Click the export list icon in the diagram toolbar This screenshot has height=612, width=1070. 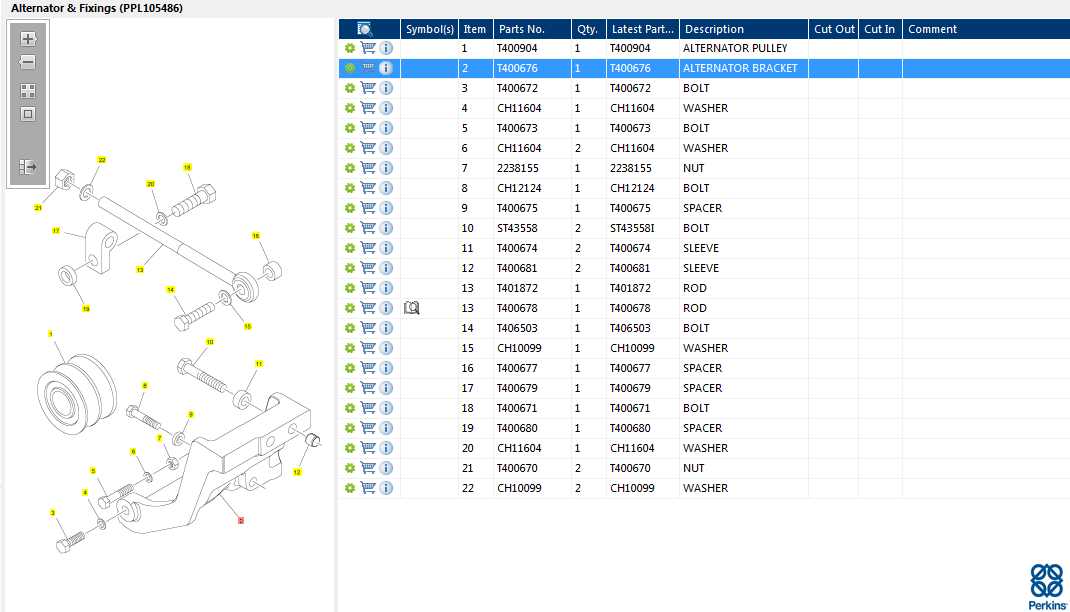tap(28, 166)
